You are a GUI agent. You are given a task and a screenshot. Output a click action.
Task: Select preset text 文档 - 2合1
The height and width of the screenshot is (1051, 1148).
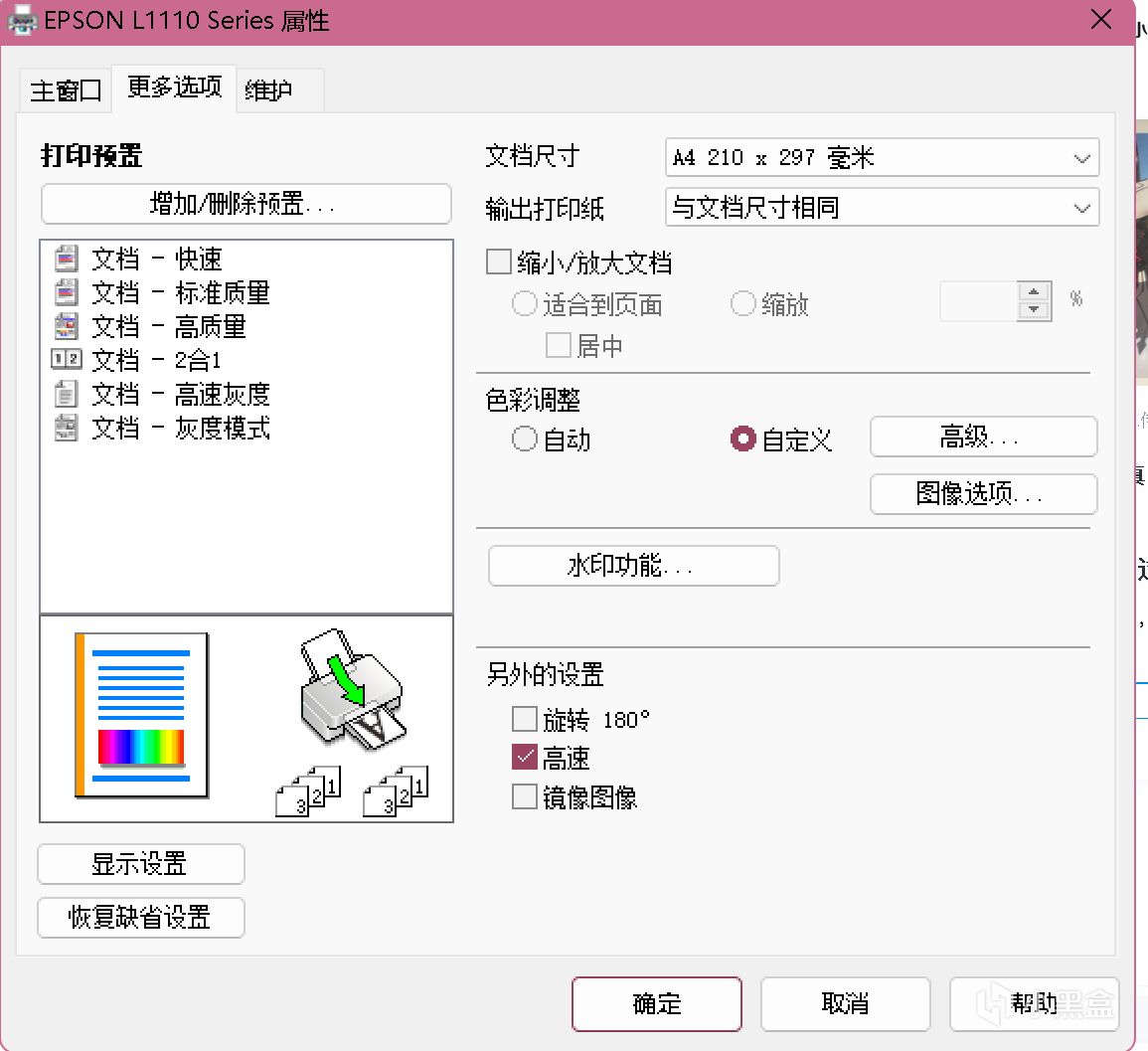156,360
